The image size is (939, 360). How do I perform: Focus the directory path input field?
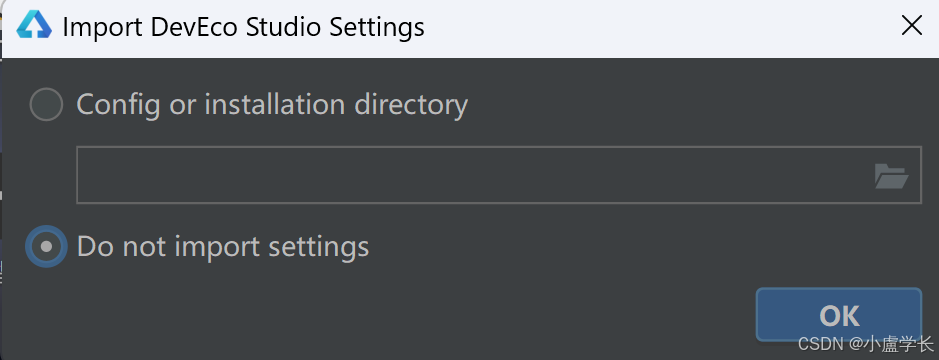click(498, 175)
